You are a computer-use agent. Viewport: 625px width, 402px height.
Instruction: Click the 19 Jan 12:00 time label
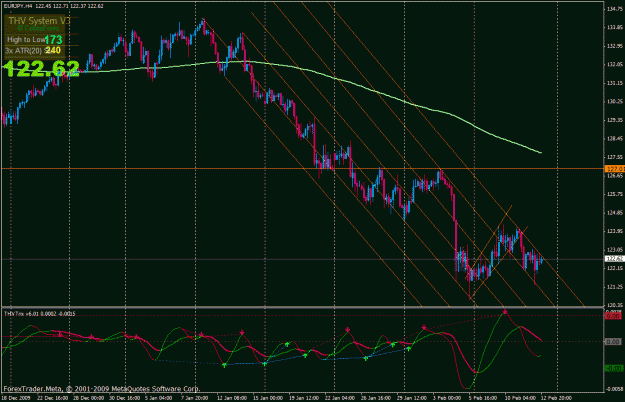pyautogui.click(x=303, y=398)
